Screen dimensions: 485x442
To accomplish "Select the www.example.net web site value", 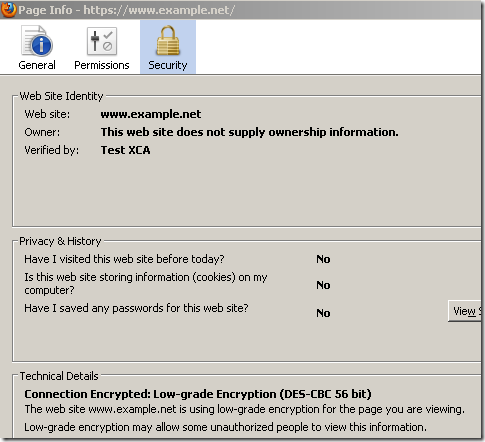I will point(151,114).
